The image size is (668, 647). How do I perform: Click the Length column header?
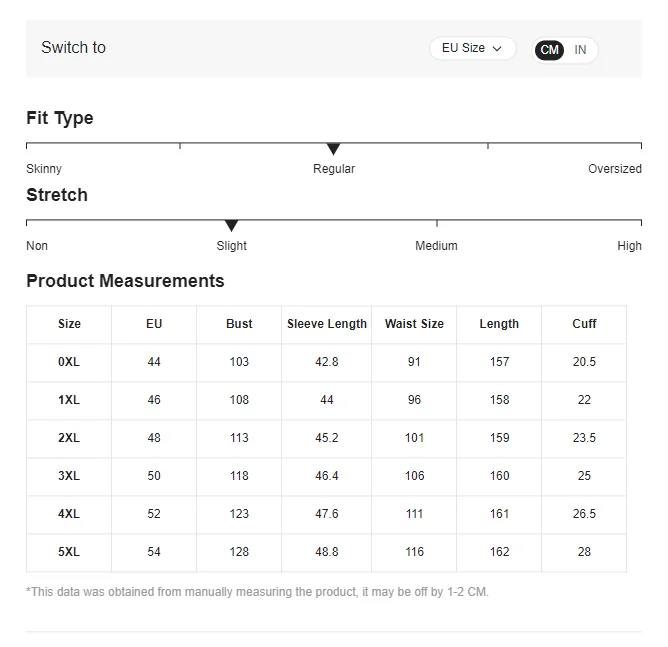(x=499, y=324)
